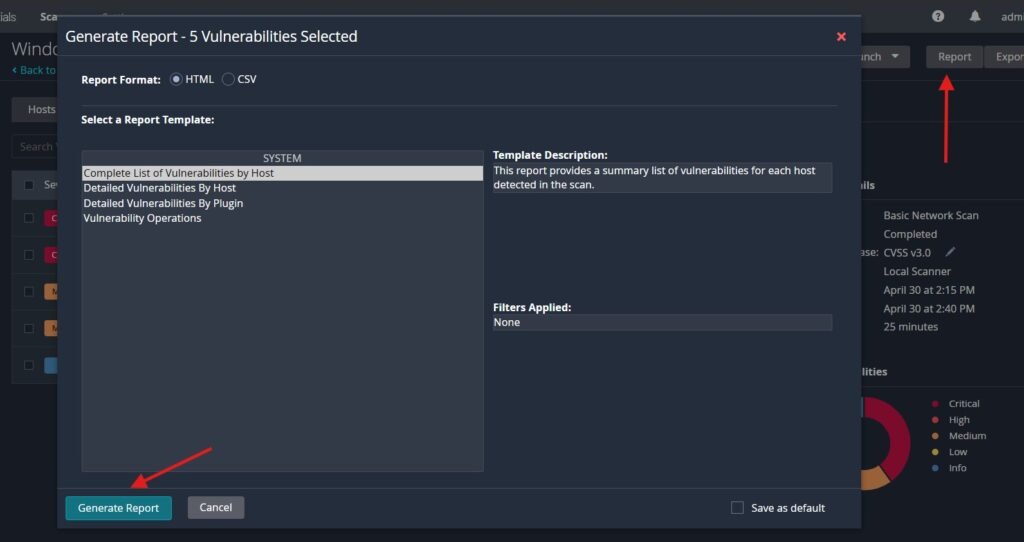Click the Generate Report button
Viewport: 1024px width, 542px height.
tap(118, 508)
